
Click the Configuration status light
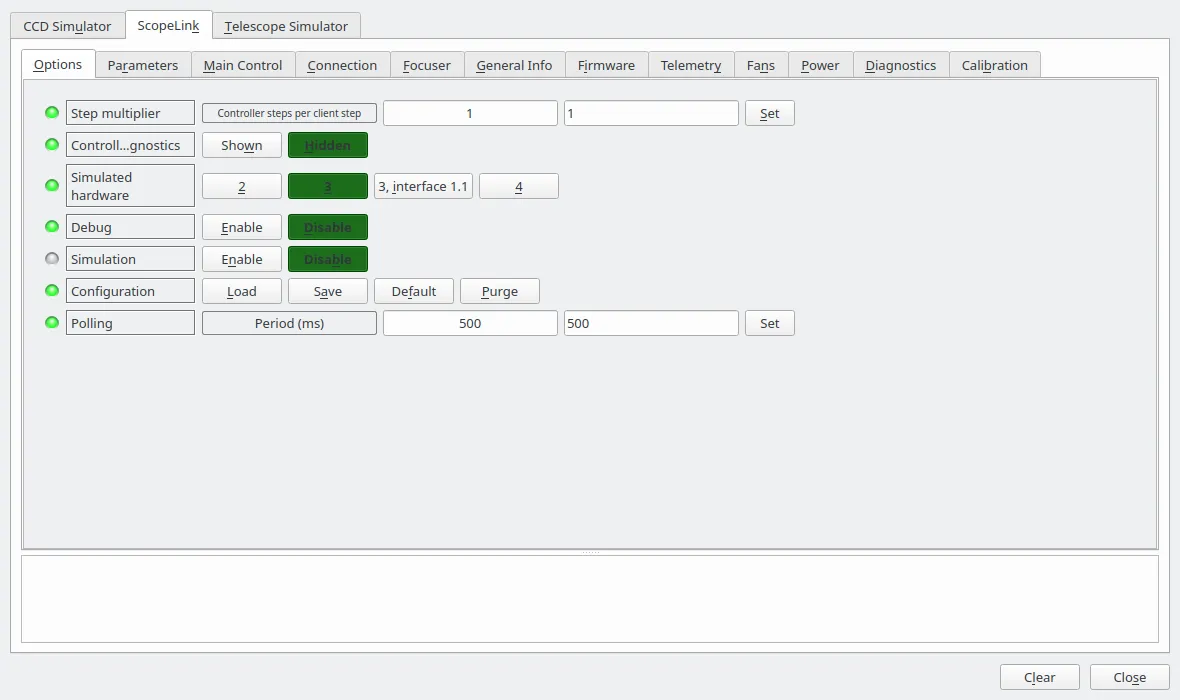52,291
